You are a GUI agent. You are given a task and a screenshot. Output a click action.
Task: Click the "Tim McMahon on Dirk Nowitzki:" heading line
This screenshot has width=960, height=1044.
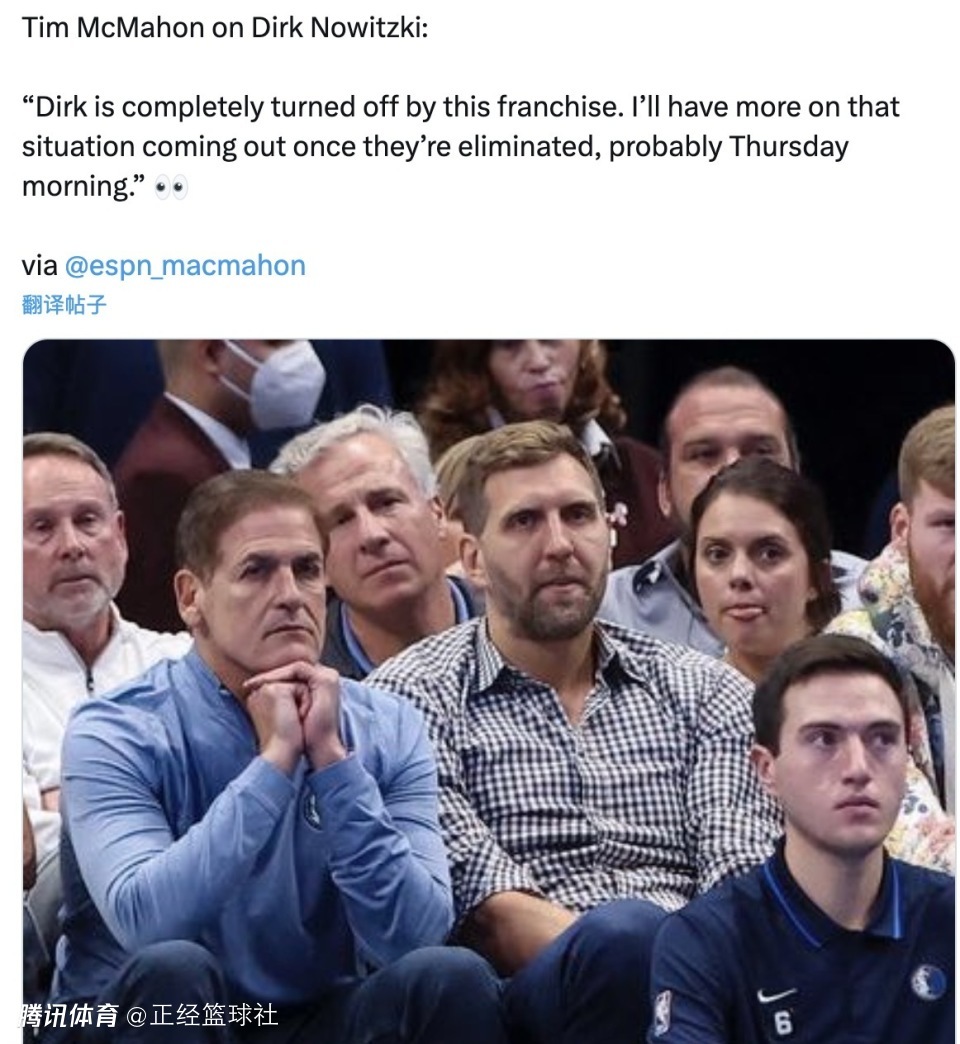tap(225, 28)
